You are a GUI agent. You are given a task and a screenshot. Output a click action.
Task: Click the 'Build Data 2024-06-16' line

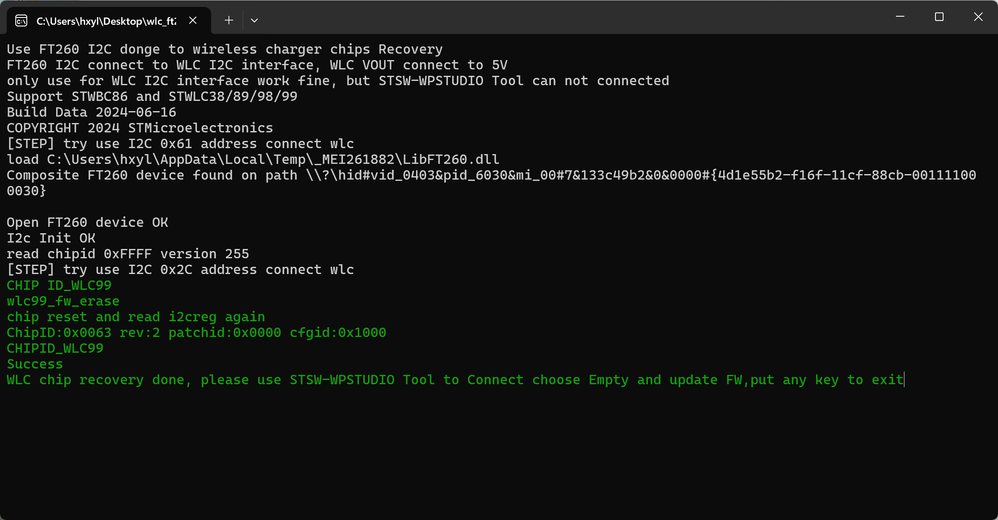point(92,112)
